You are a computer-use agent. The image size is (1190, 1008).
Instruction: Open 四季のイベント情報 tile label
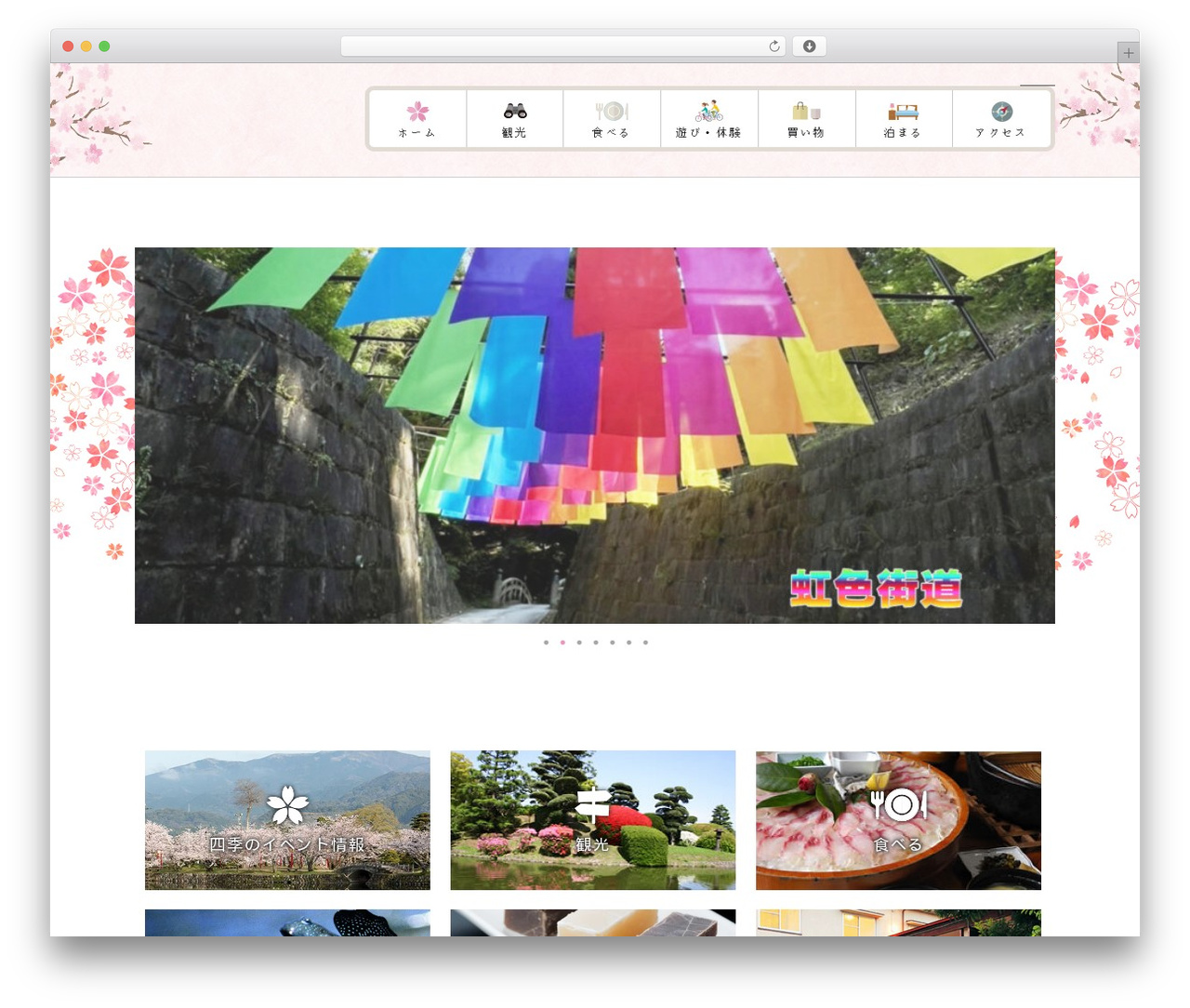(287, 845)
